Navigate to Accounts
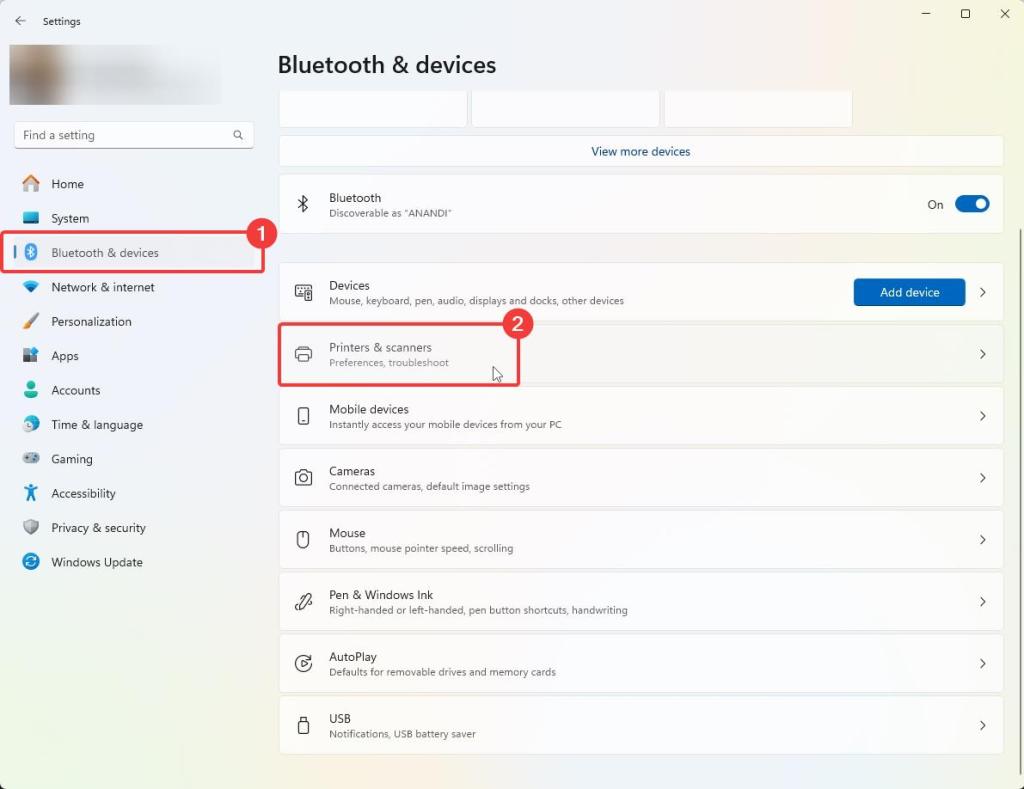 pos(133,390)
